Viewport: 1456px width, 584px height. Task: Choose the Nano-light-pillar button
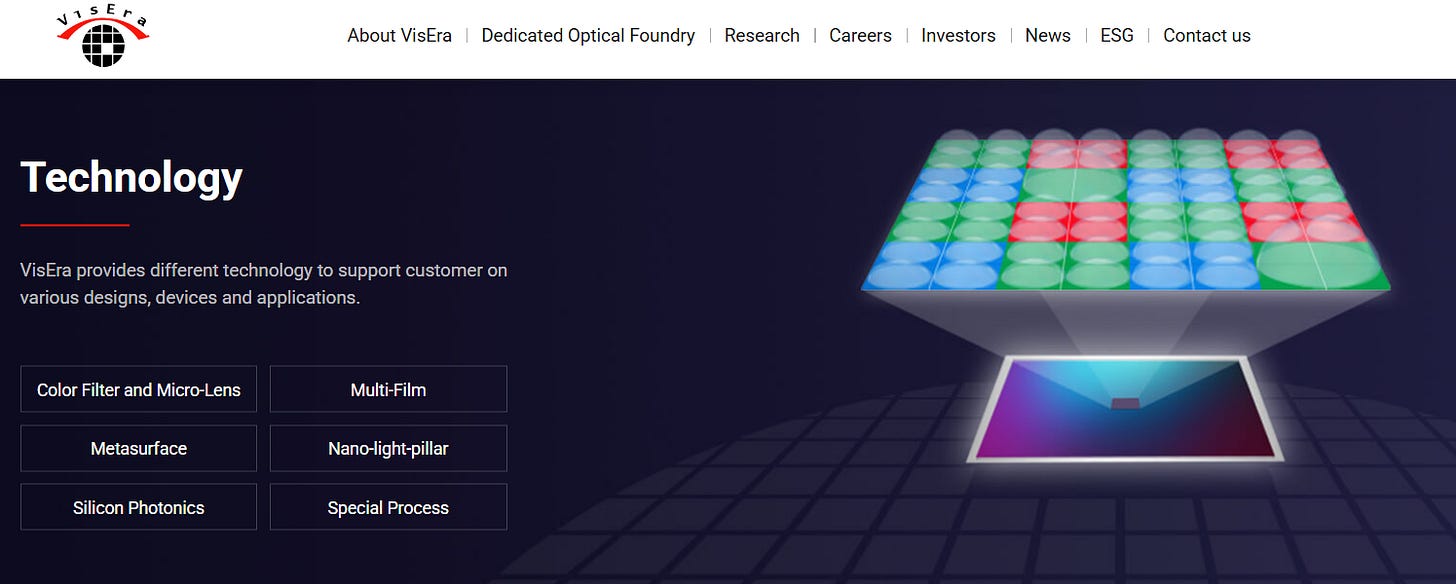(x=388, y=448)
